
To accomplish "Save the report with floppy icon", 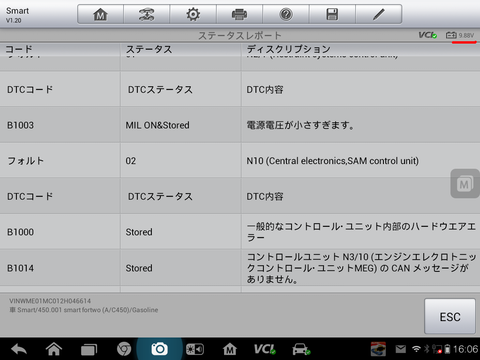I will click(332, 14).
